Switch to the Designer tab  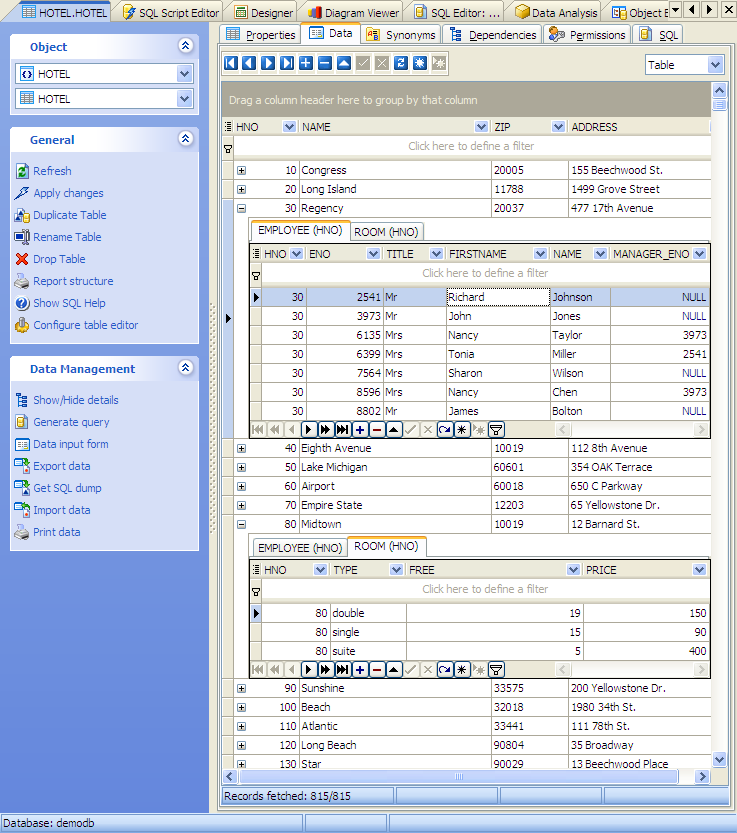click(x=264, y=13)
